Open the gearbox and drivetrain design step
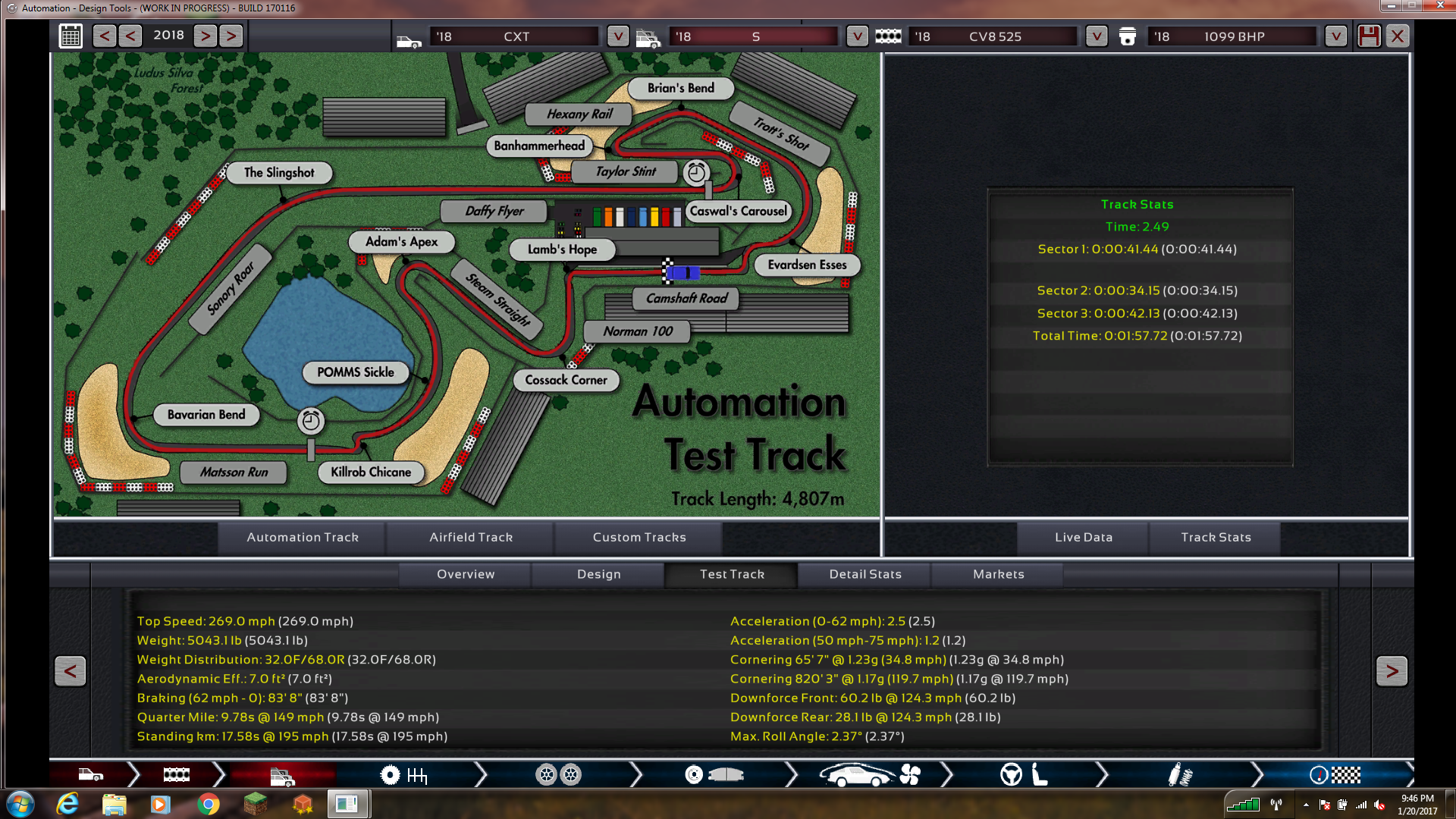Screen dimensions: 1456x819 [x=404, y=774]
